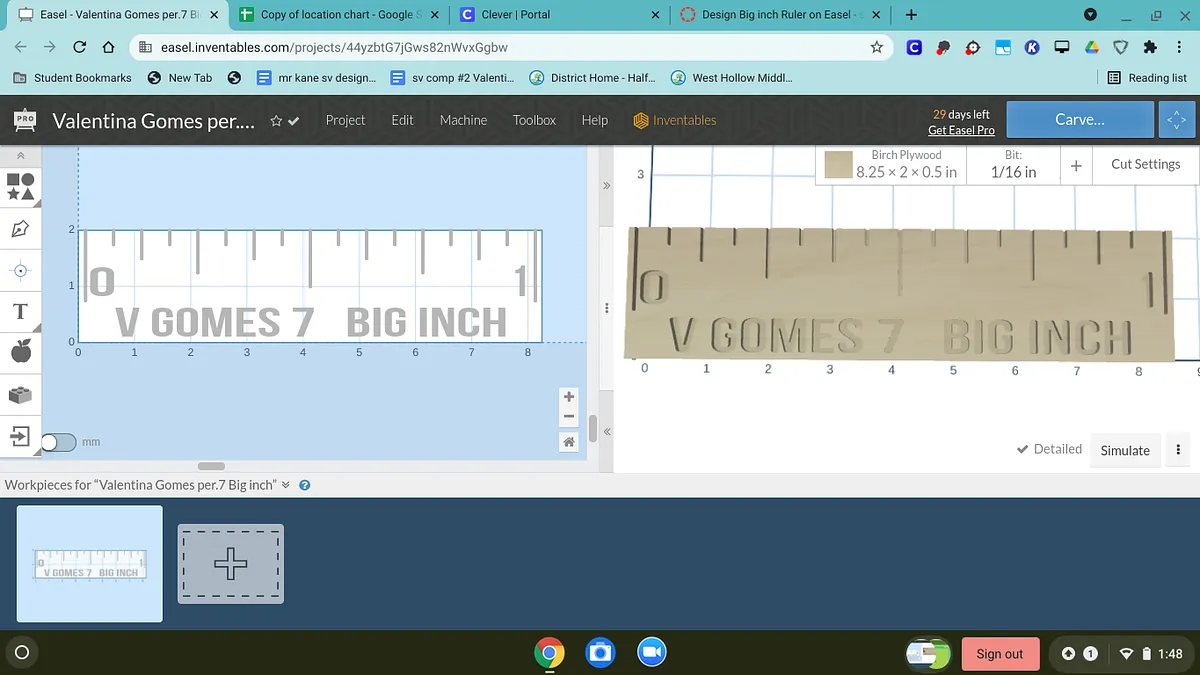
Task: Select the Pen drawing tool
Action: point(21,229)
